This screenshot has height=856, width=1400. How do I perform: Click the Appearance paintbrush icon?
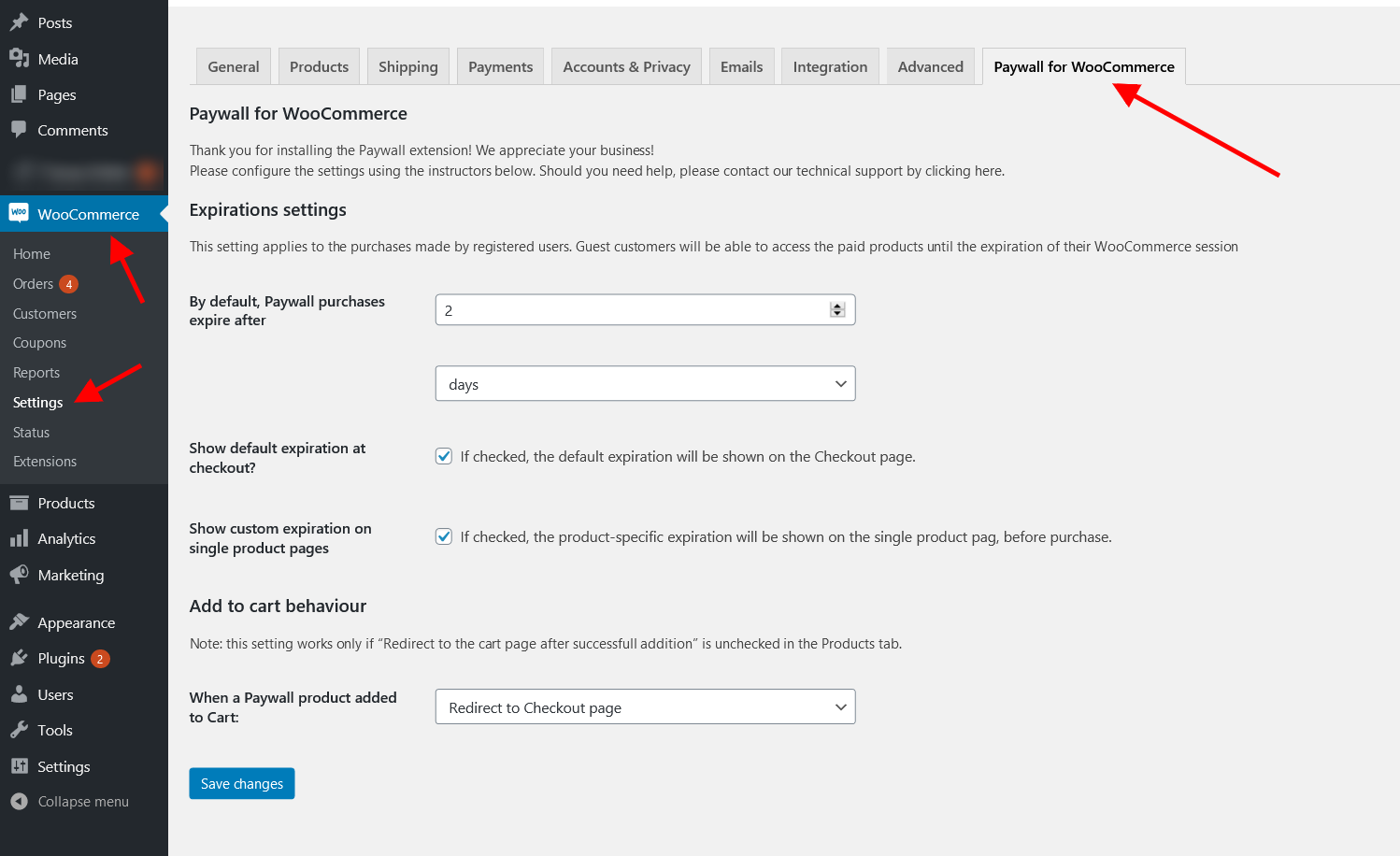(x=19, y=622)
